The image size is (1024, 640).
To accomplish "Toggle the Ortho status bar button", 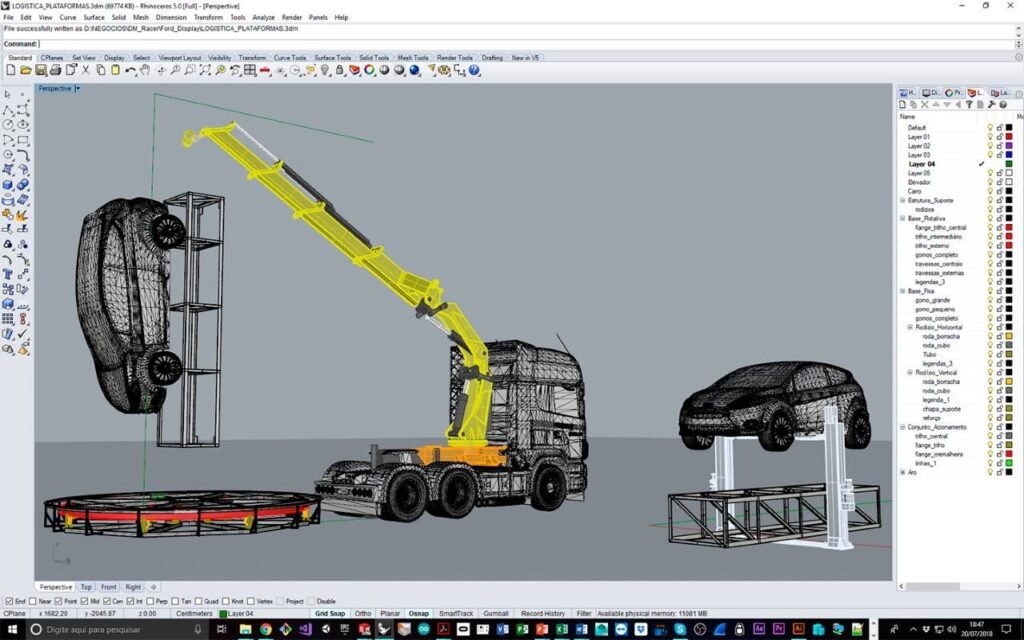I will pyautogui.click(x=362, y=613).
